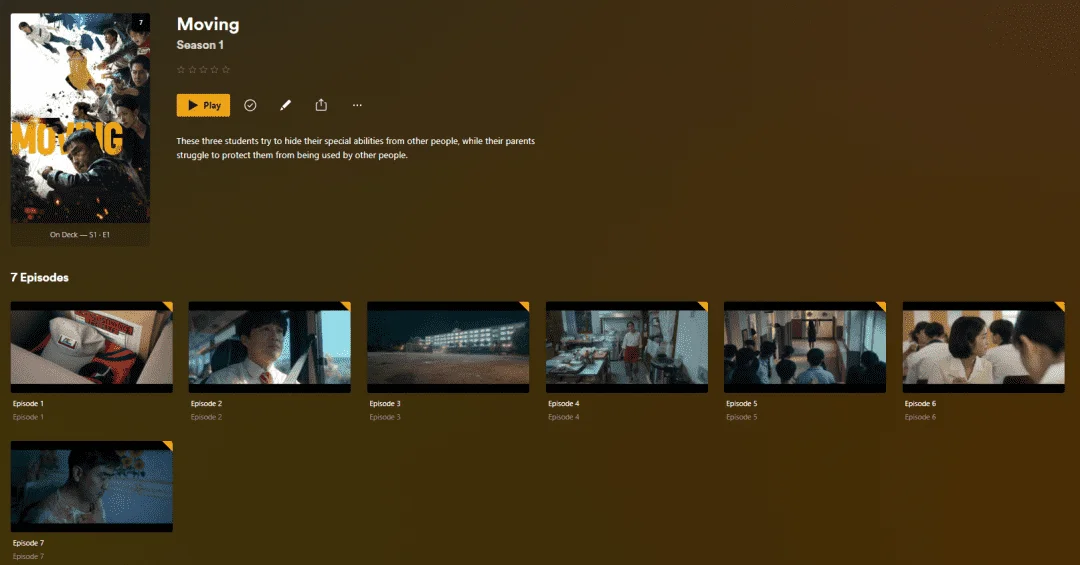Open the edit pencil icon
This screenshot has width=1080, height=565.
[285, 105]
